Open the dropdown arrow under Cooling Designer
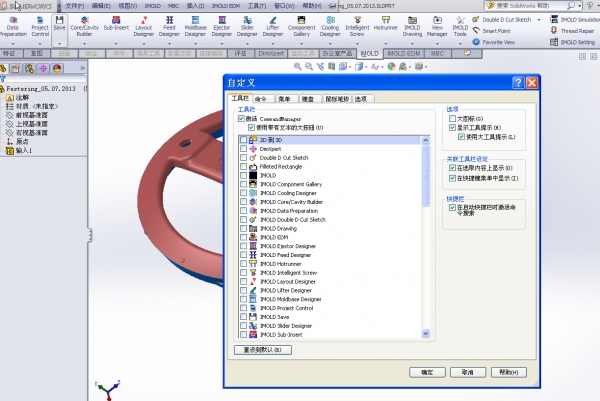Image resolution: width=600 pixels, height=401 pixels. pyautogui.click(x=330, y=44)
